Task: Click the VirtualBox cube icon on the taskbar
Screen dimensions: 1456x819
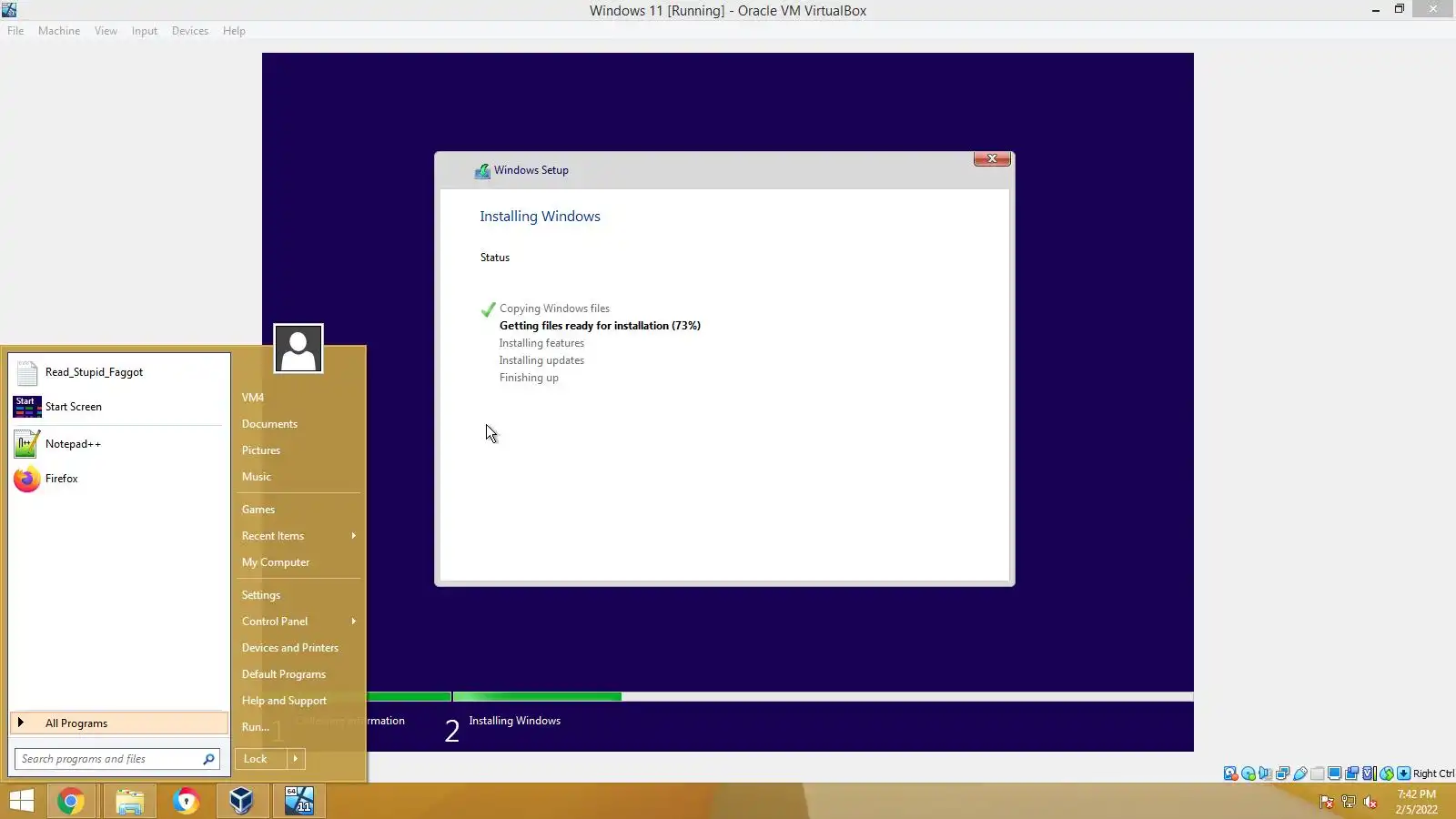Action: pyautogui.click(x=241, y=801)
